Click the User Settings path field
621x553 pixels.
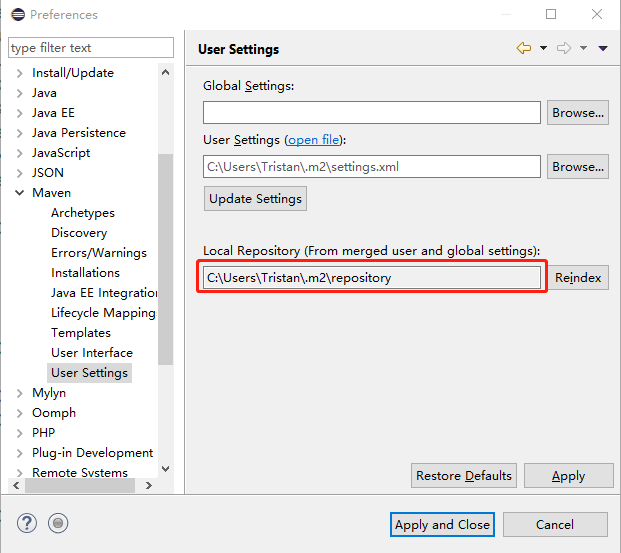(372, 167)
